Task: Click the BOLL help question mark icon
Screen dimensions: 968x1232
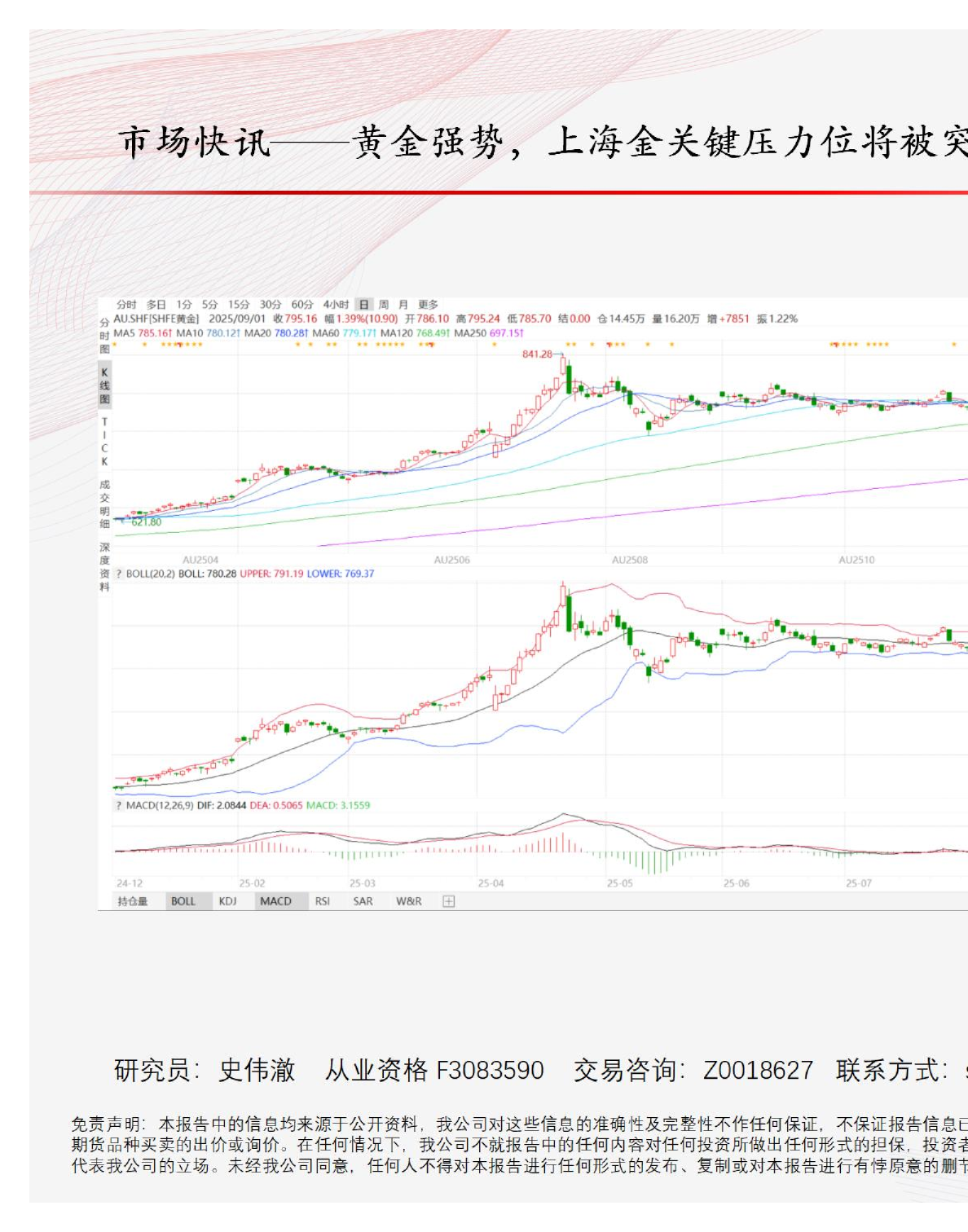Action: click(x=119, y=574)
